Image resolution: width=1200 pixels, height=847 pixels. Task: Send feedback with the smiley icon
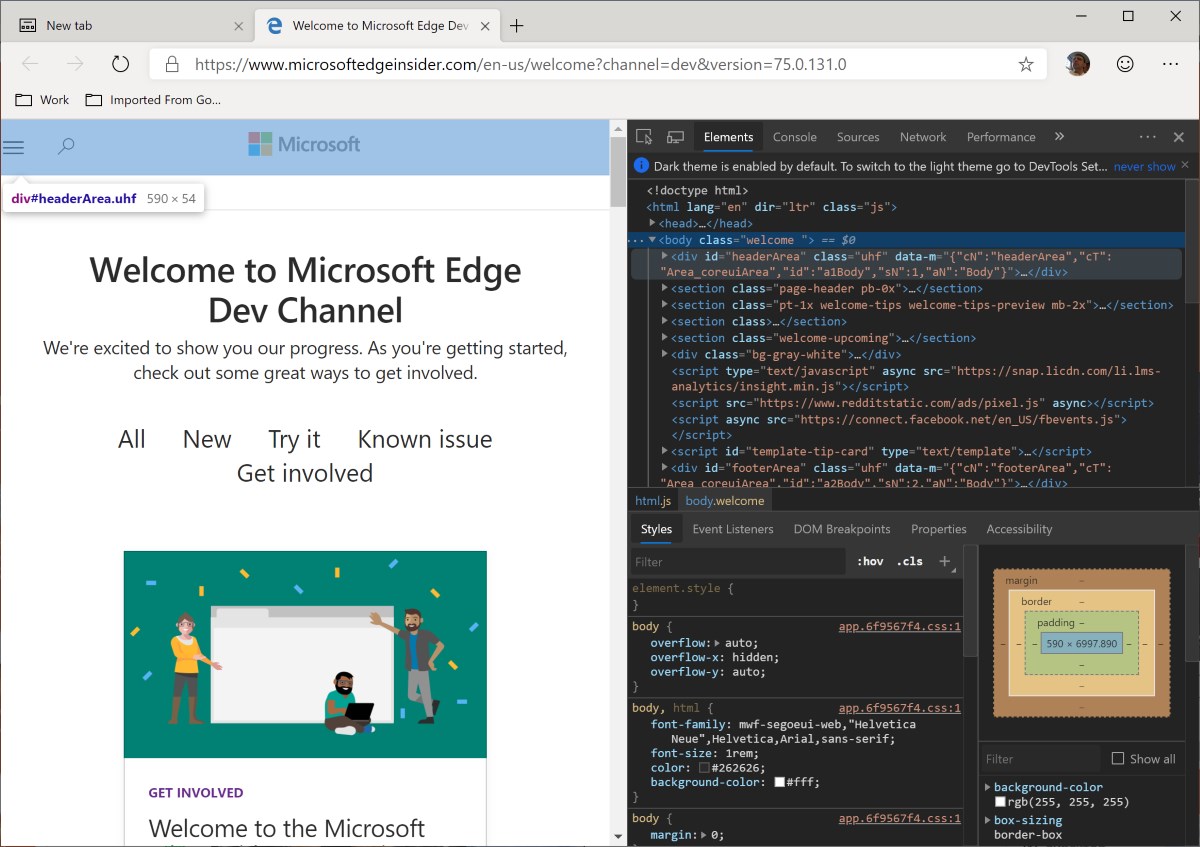(x=1125, y=64)
